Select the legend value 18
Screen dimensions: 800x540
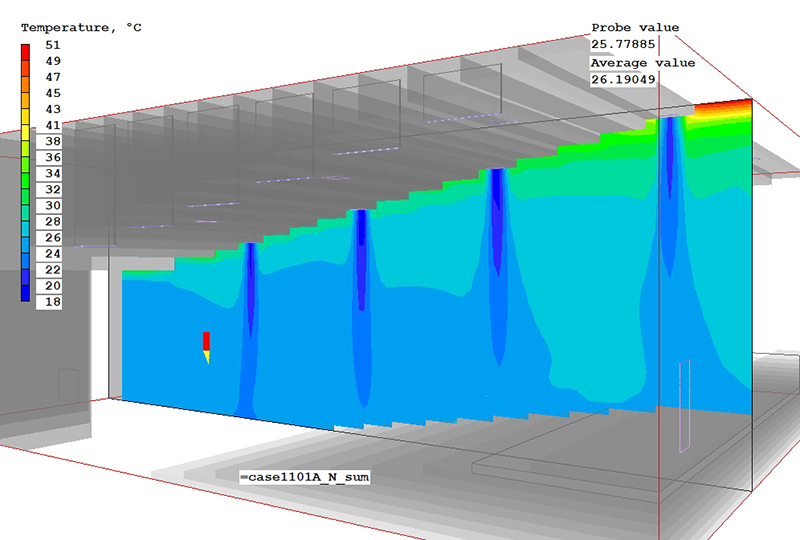53,302
